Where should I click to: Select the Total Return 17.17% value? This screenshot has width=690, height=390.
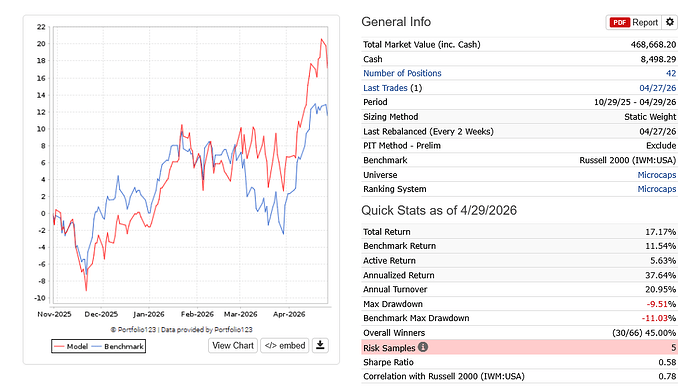(661, 232)
